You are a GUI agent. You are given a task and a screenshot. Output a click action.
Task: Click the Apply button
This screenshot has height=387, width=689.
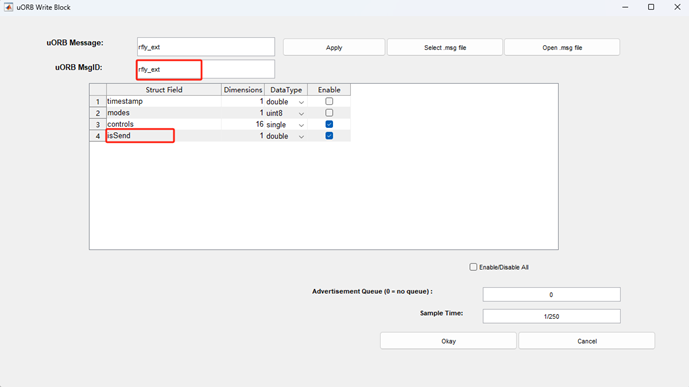(334, 47)
